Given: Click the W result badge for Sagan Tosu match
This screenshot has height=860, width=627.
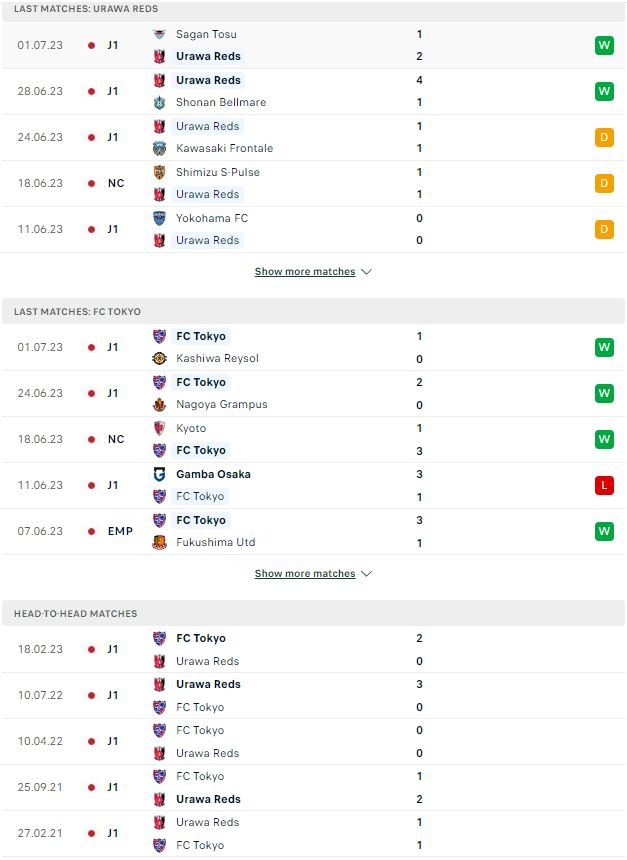Looking at the screenshot, I should pyautogui.click(x=604, y=46).
